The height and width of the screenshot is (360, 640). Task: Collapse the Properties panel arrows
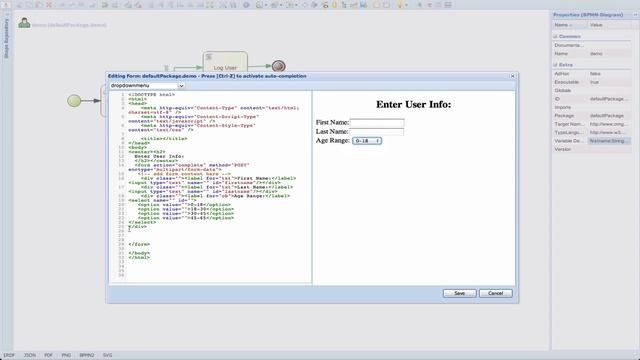(635, 15)
